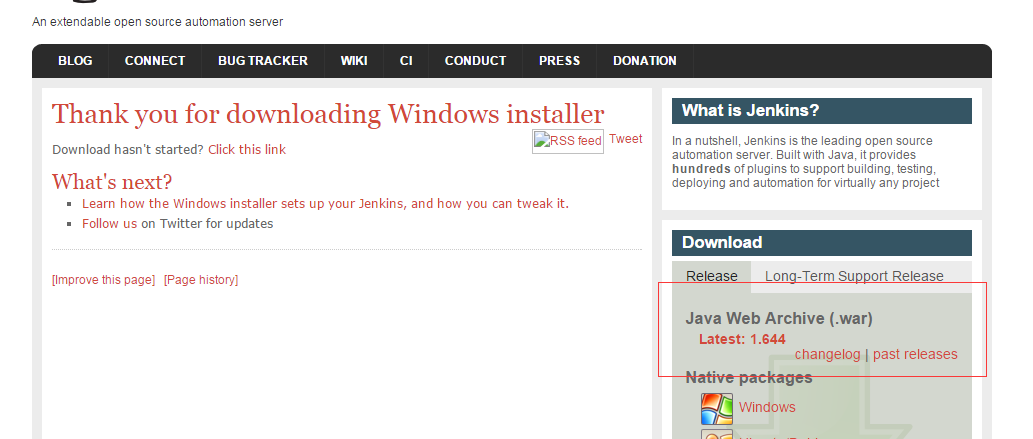Click the broken RSS feed image
This screenshot has width=1033, height=439.
(x=568, y=141)
